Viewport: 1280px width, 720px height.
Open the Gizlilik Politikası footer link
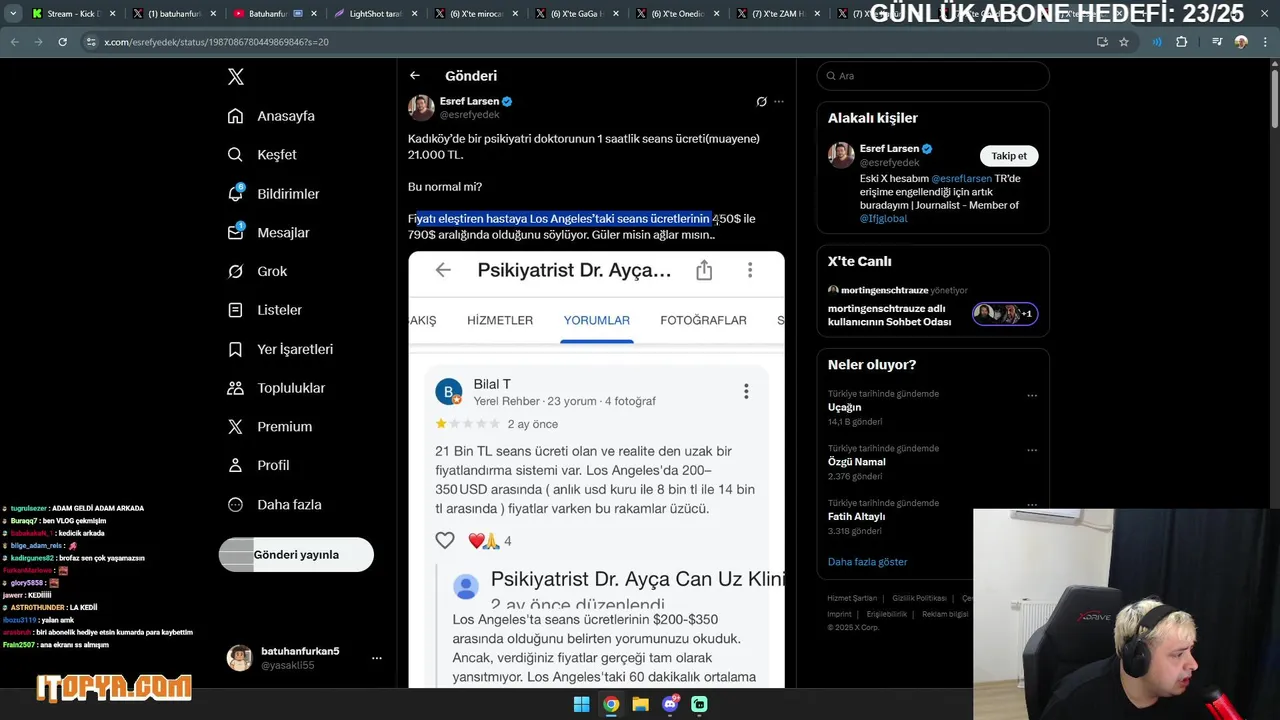point(919,598)
